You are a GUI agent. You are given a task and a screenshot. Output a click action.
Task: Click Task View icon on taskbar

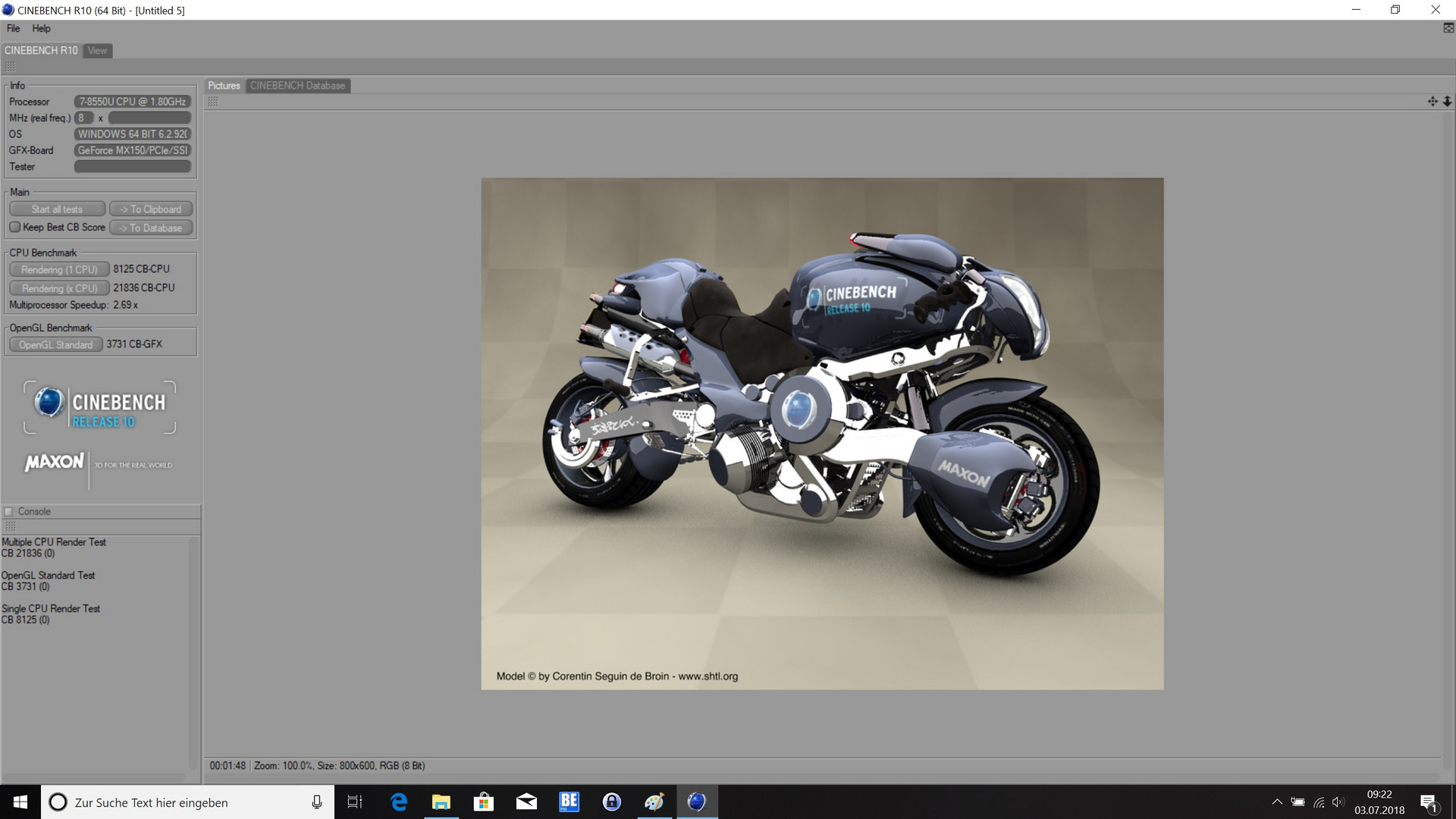tap(354, 802)
